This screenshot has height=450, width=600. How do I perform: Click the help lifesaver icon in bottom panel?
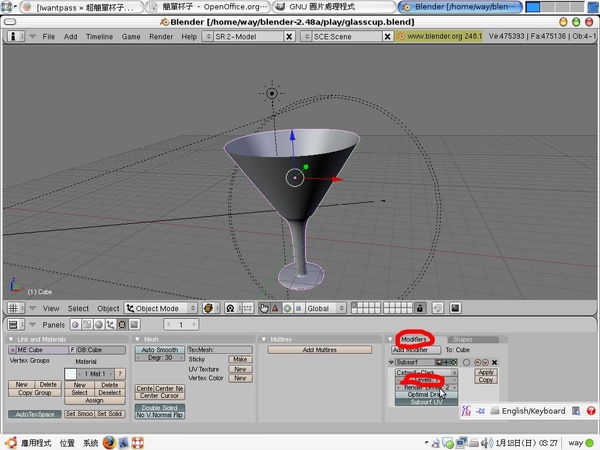click(x=138, y=443)
